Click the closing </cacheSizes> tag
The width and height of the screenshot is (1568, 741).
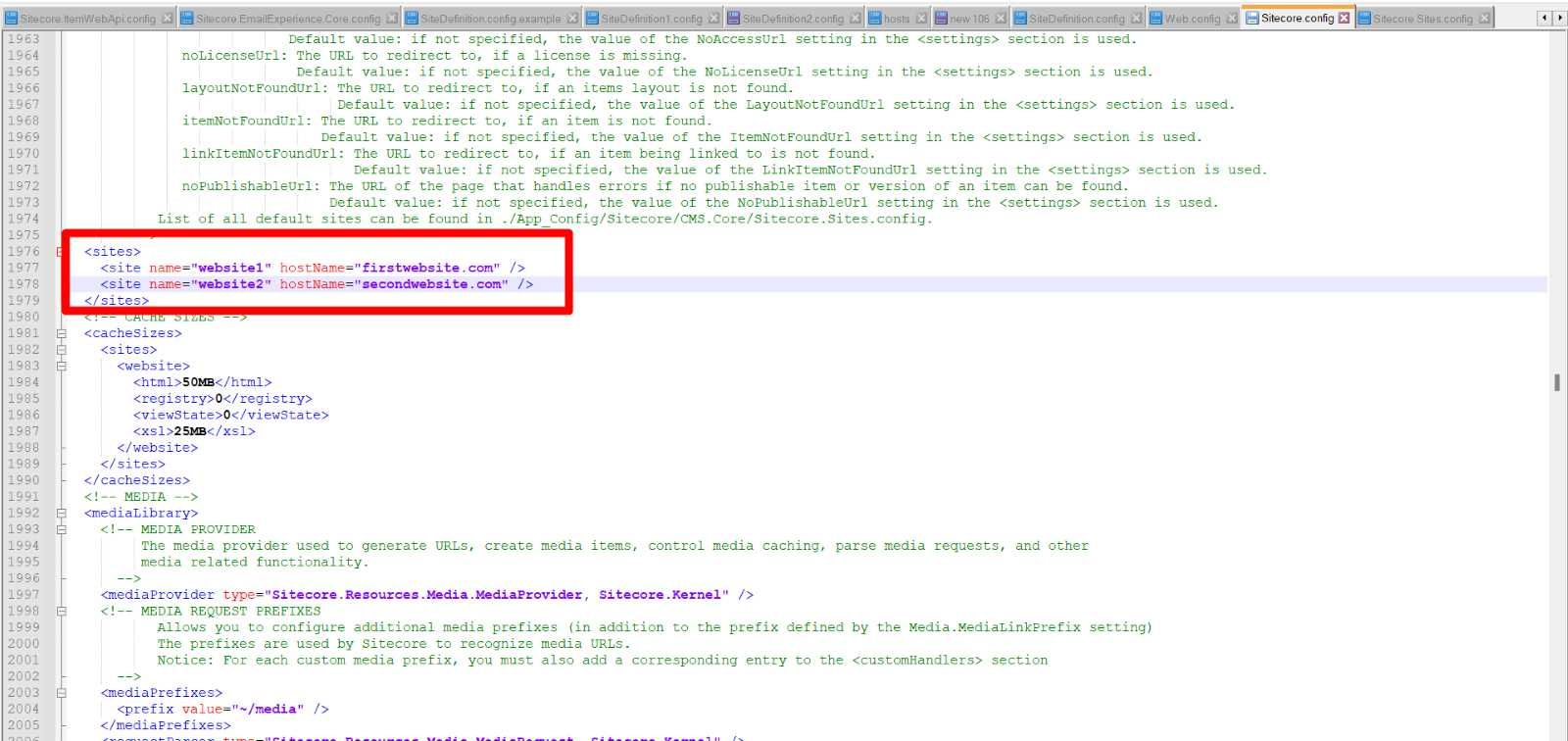[x=137, y=480]
